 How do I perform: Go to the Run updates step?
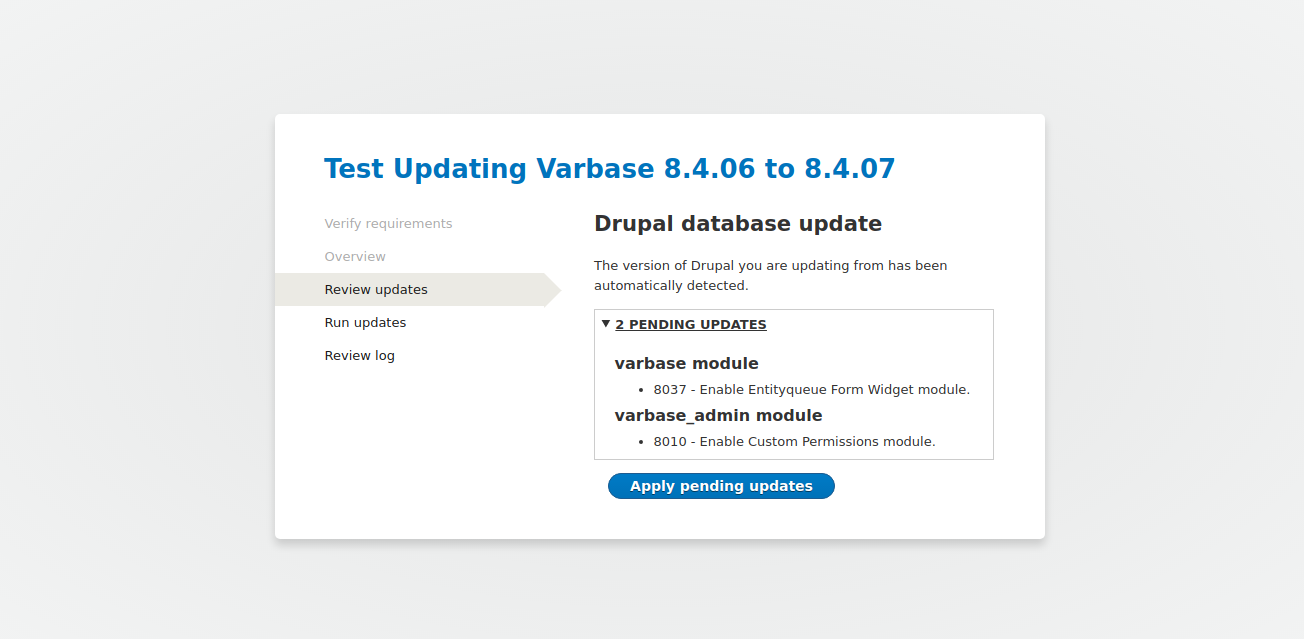click(365, 322)
